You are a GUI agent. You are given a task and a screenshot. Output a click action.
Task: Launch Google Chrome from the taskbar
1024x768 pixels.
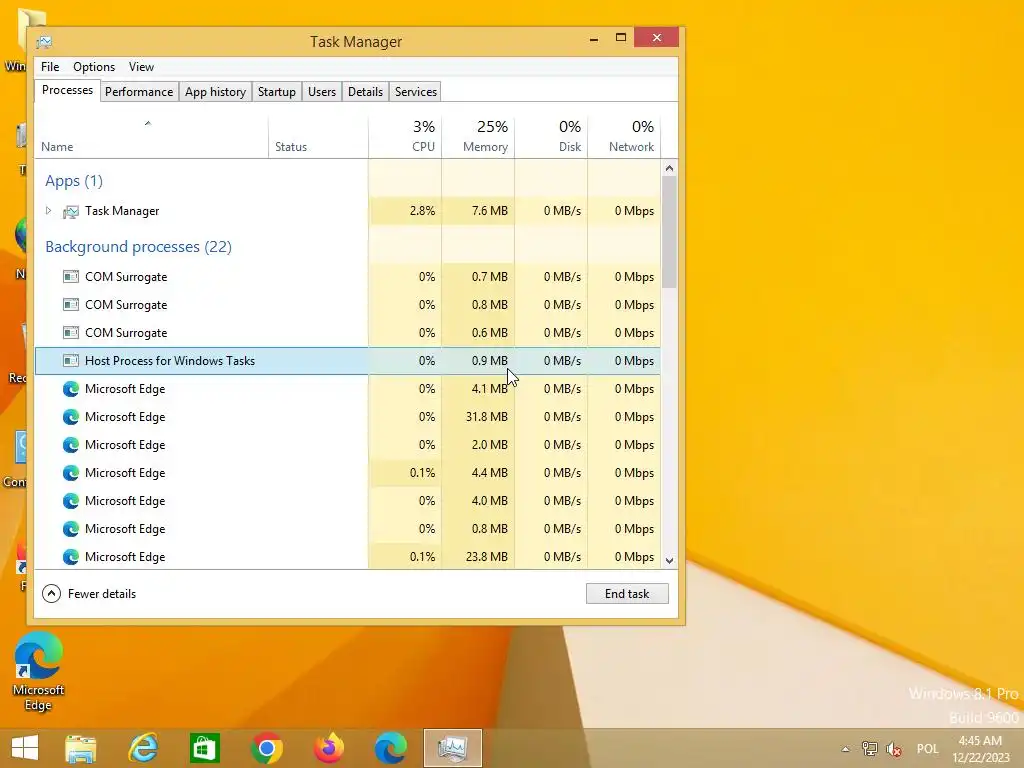point(266,748)
